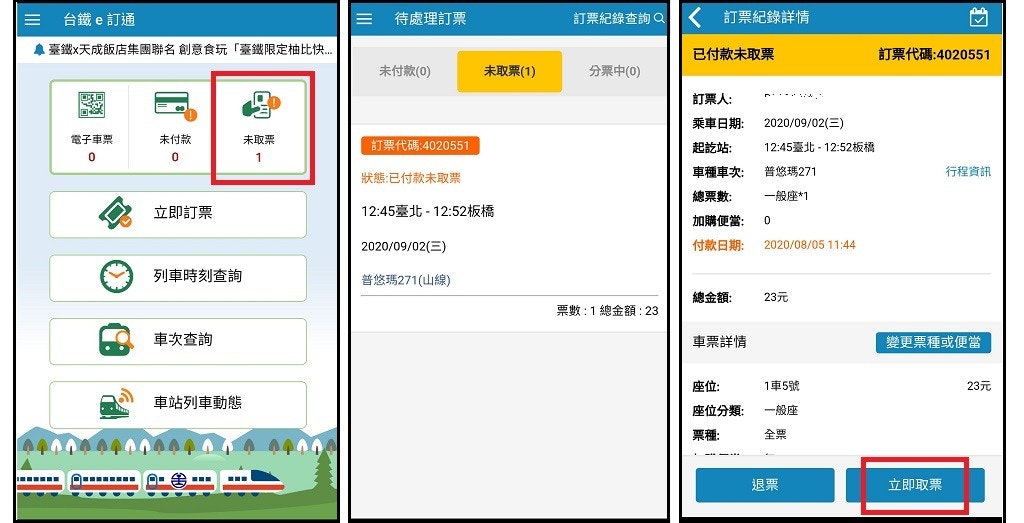Tap 狀態:已付款未取票 status text
This screenshot has width=1024, height=523.
pyautogui.click(x=411, y=178)
